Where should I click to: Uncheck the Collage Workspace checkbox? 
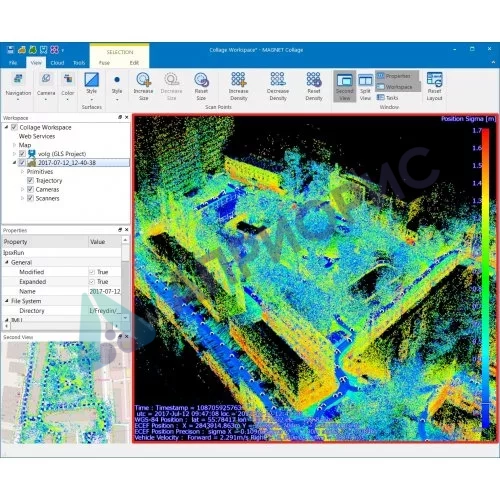tap(14, 127)
